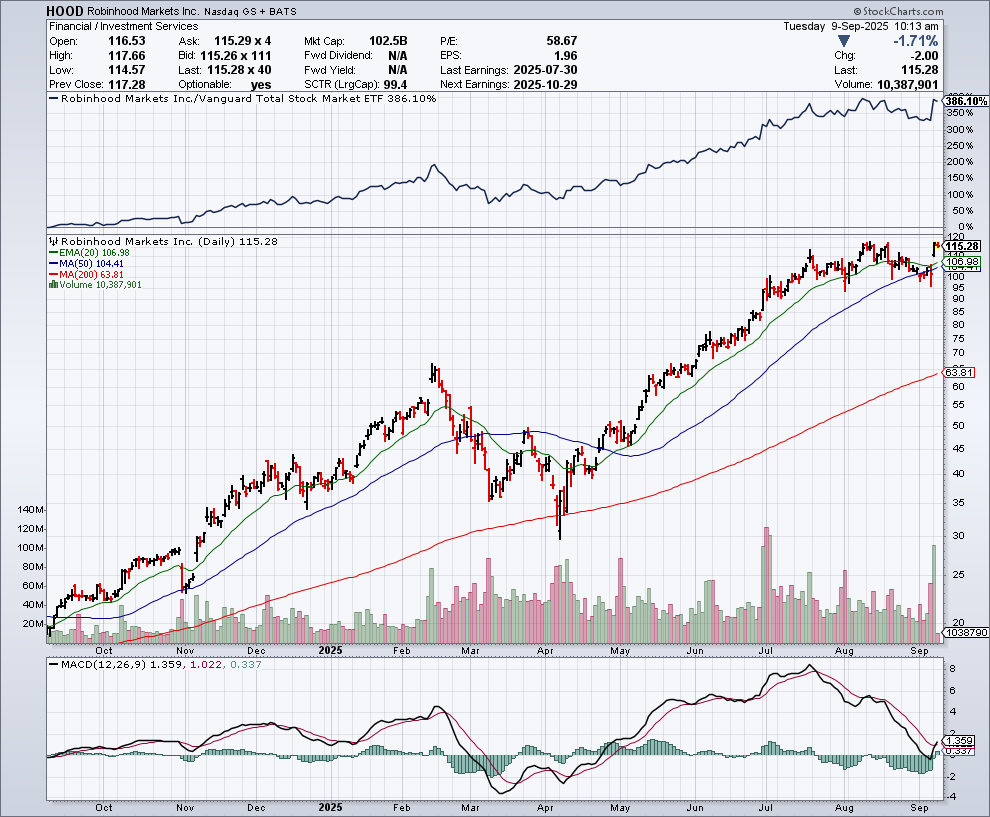Click the Chg value -2.00

[924, 55]
